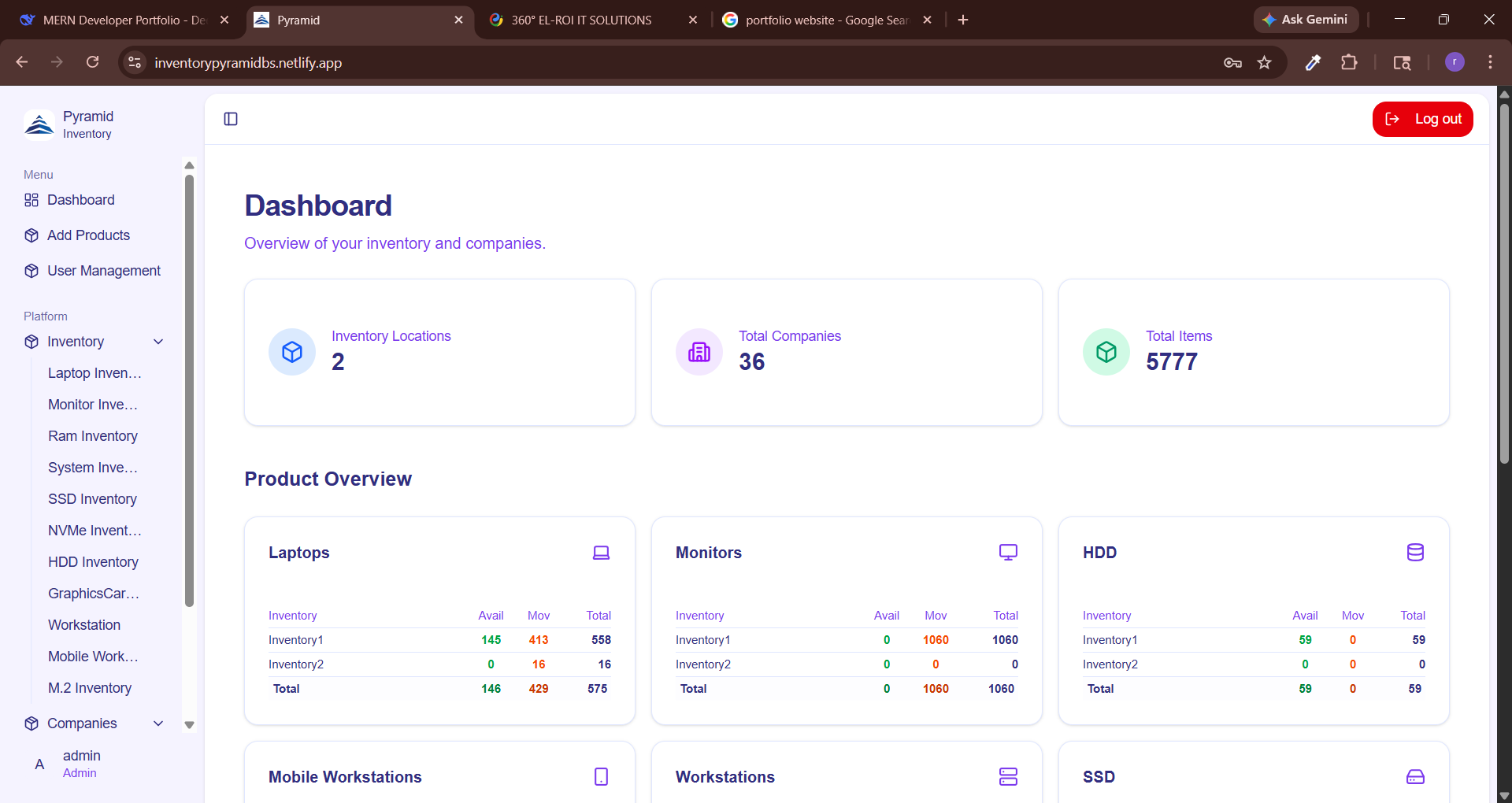Click Laptops Inventory1 total 558
Screen dimensions: 1512x803
(601, 640)
